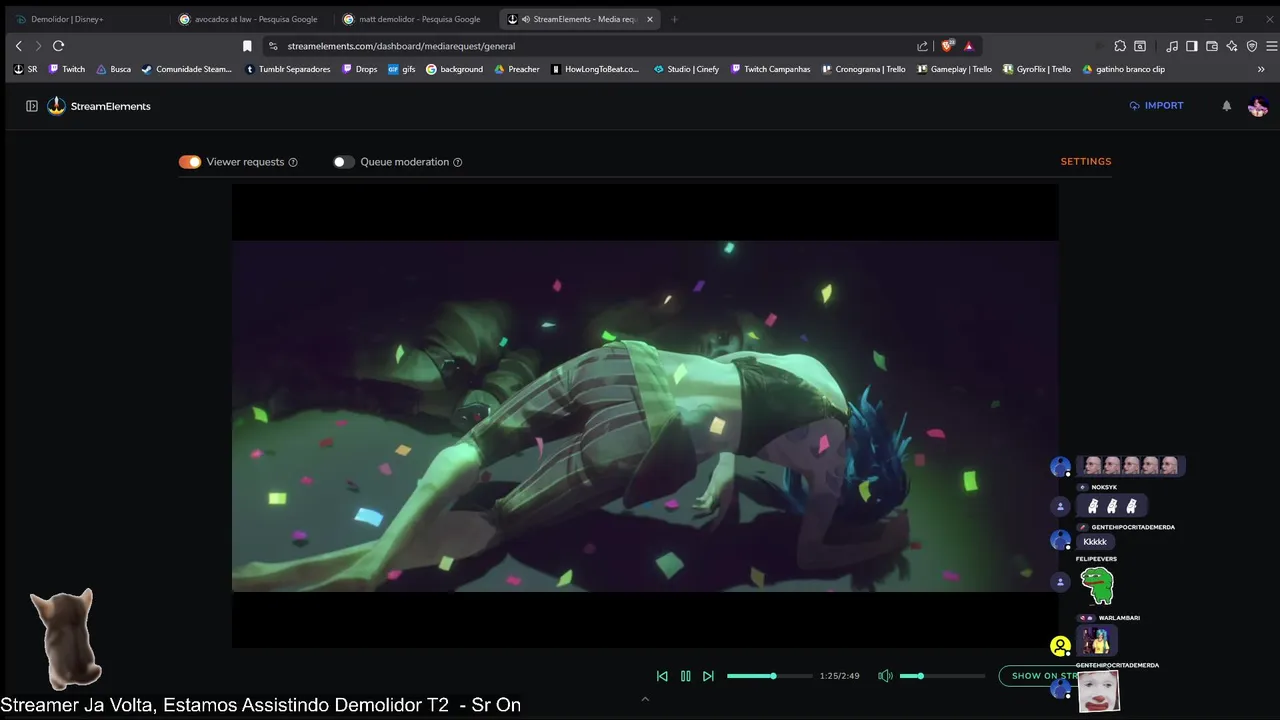Open Cronograma | Trello bookmark
This screenshot has width=1280, height=720.
click(863, 69)
